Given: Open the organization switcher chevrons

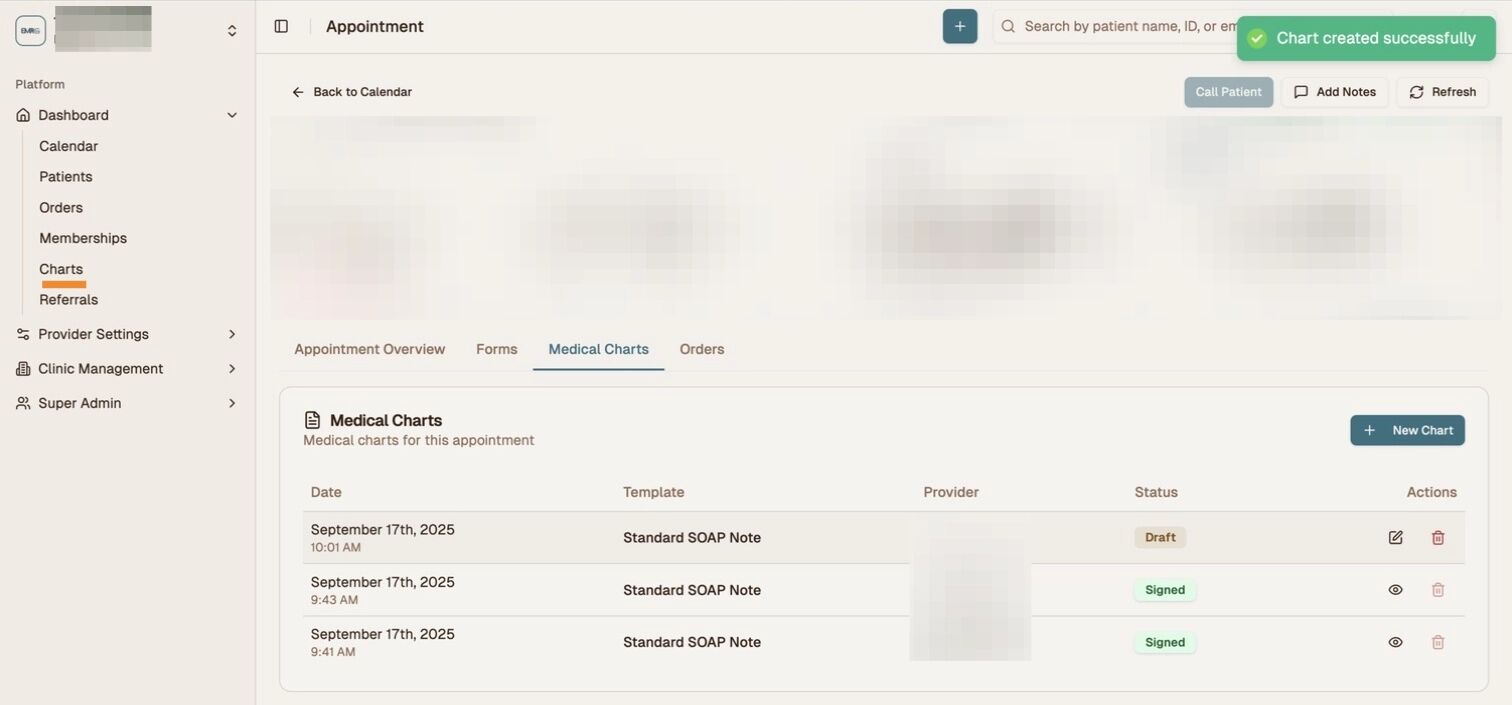Looking at the screenshot, I should pos(232,31).
